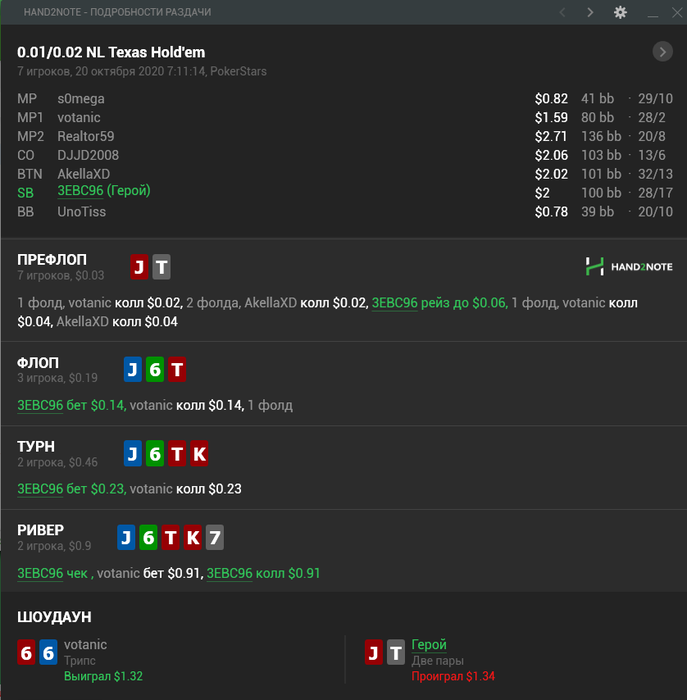Click Realtor59's 136 bb stack value

click(601, 136)
